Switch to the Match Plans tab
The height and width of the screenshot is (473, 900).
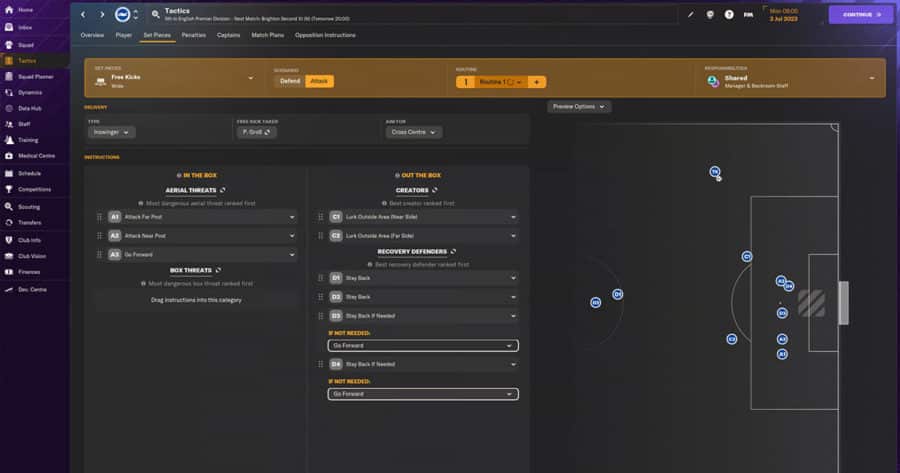267,35
